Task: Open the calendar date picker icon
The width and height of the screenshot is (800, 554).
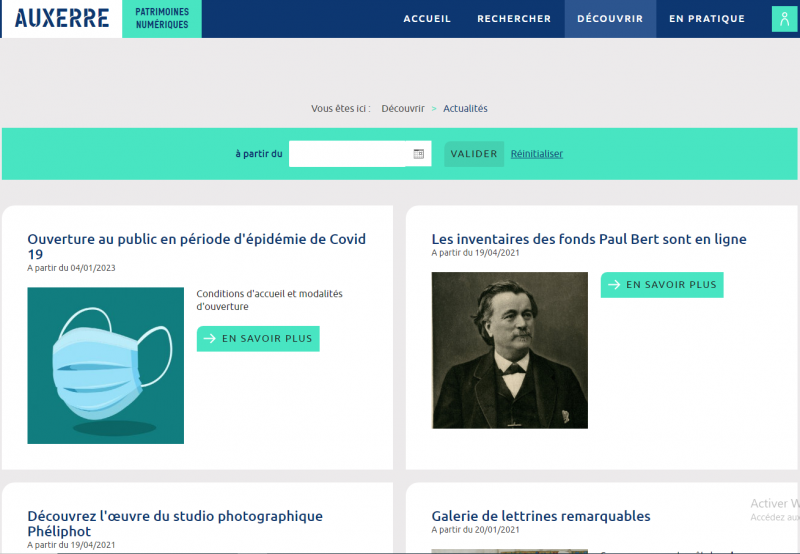Action: pyautogui.click(x=419, y=154)
